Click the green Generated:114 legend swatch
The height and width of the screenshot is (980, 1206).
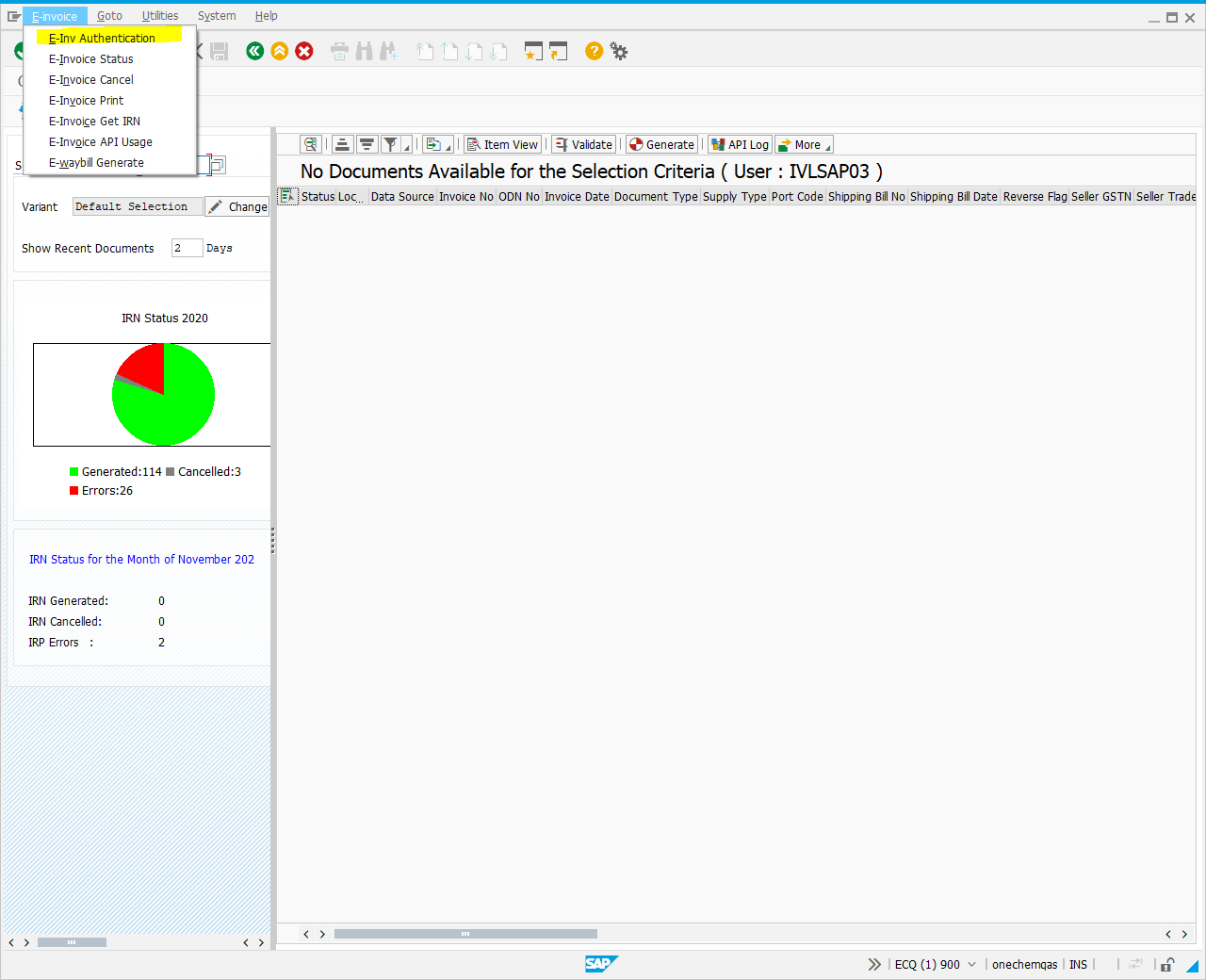(74, 471)
